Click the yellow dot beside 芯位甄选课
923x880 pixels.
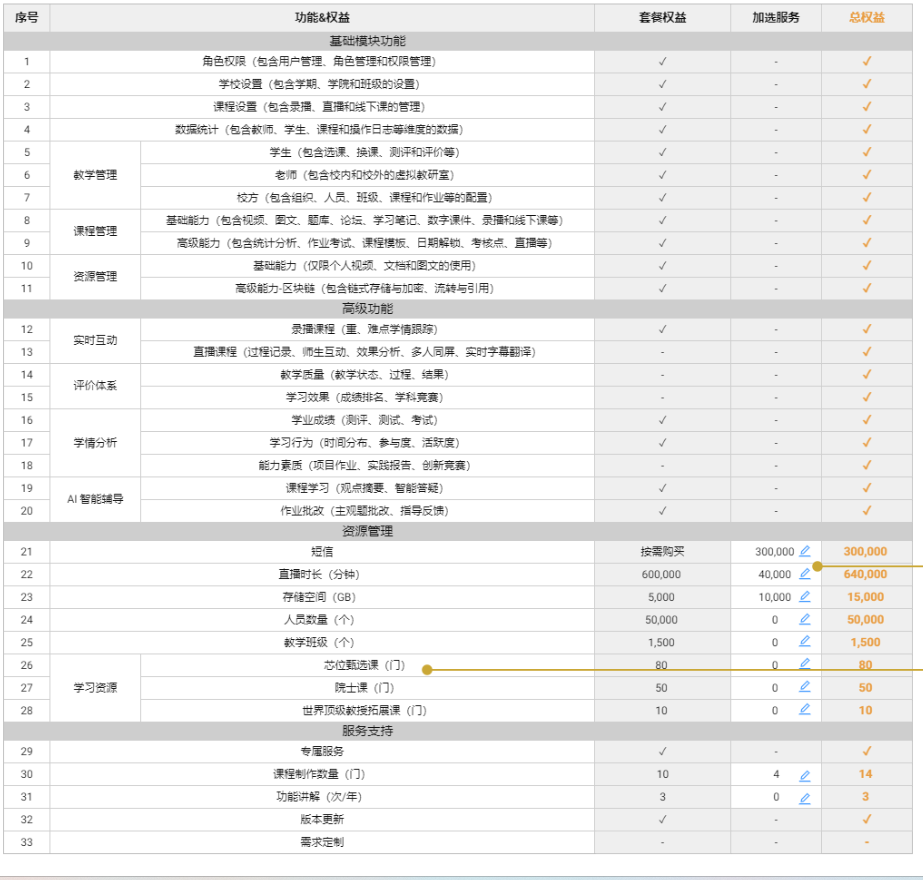[427, 670]
